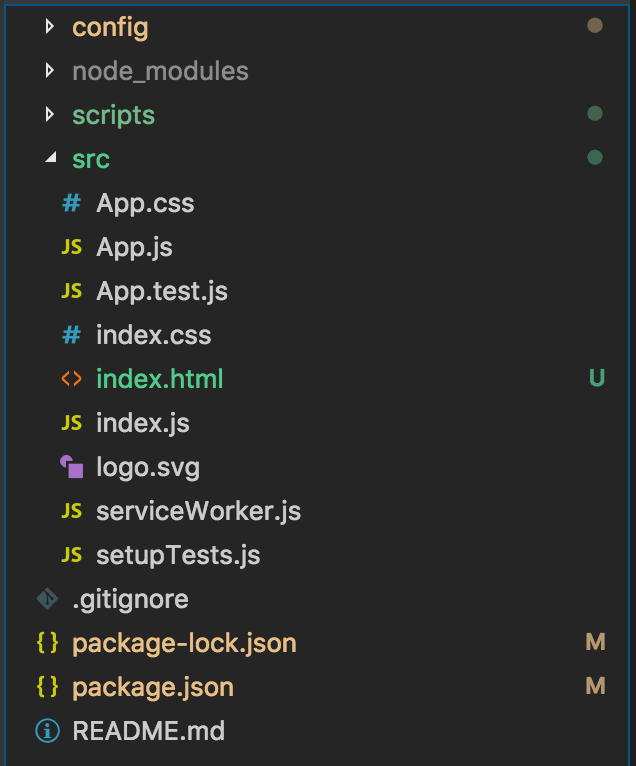
Task: Expand the scripts folder
Action: [x=113, y=115]
